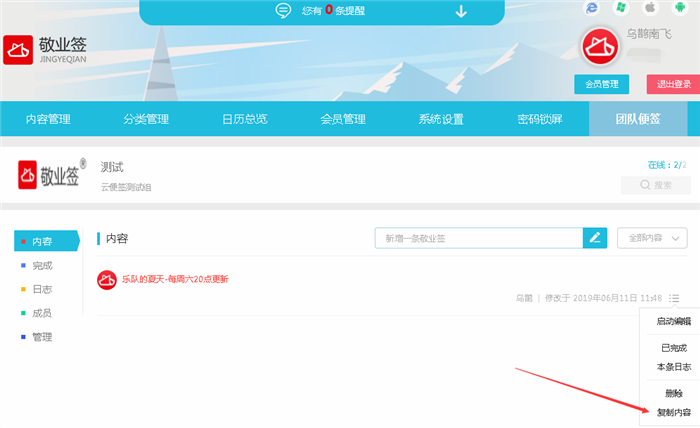Click the 新增一条敬业签 input field

click(478, 238)
